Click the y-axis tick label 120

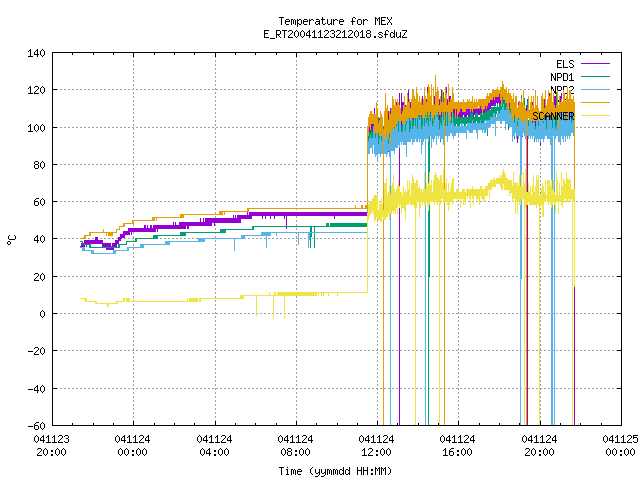(x=36, y=90)
